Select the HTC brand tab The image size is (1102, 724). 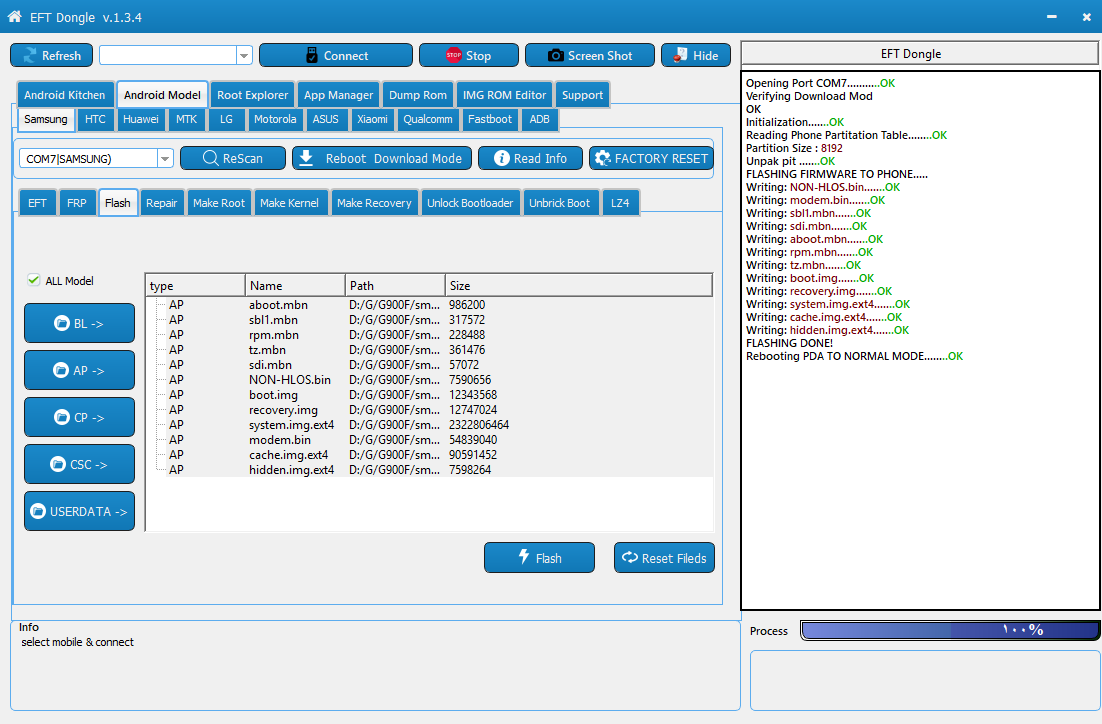[95, 119]
